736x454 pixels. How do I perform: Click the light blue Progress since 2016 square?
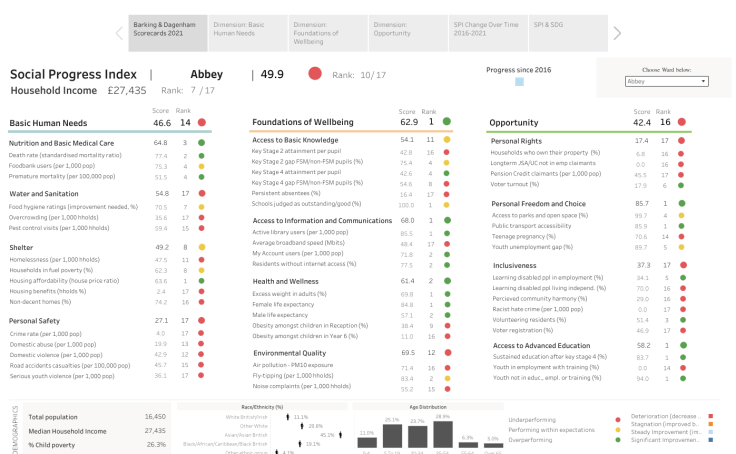point(519,83)
